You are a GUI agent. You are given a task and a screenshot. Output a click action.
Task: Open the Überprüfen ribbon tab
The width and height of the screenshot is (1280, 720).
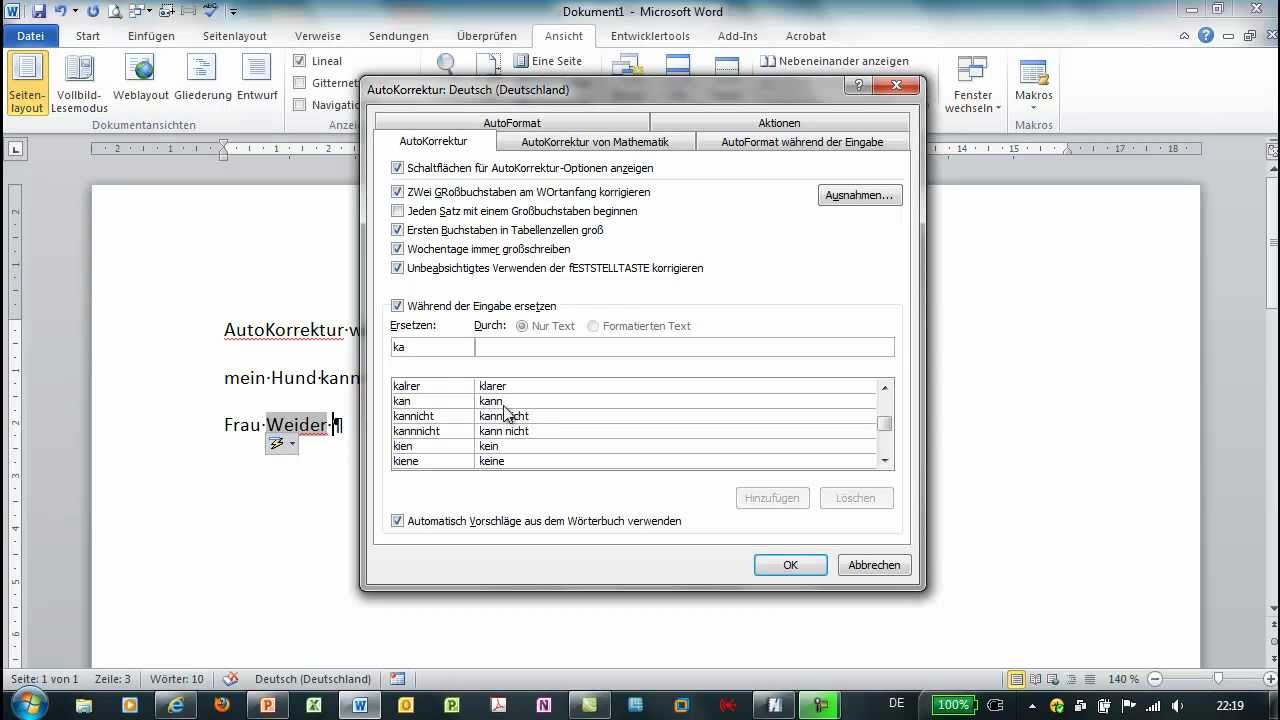486,36
